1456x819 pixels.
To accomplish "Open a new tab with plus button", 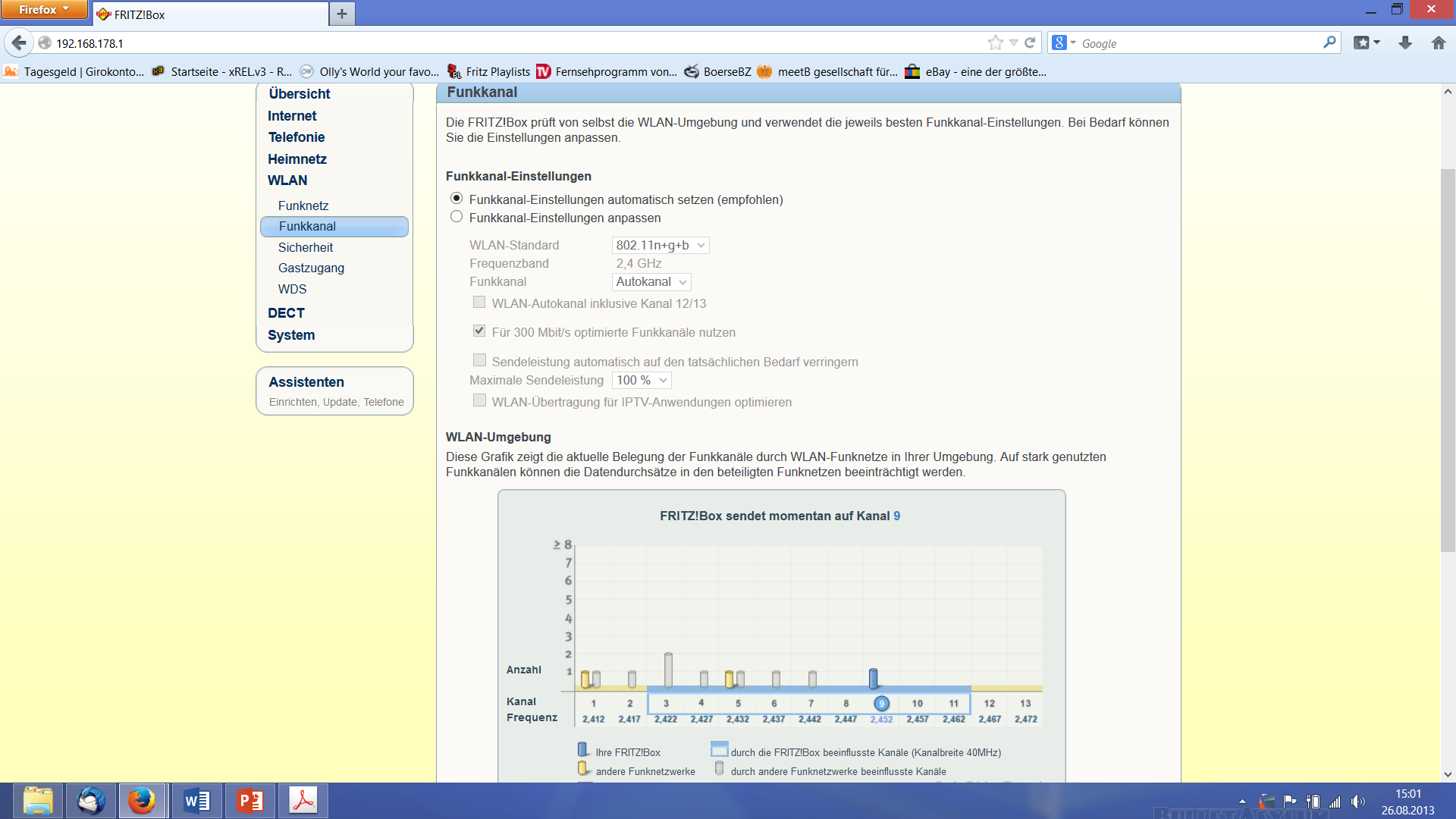I will pyautogui.click(x=342, y=14).
